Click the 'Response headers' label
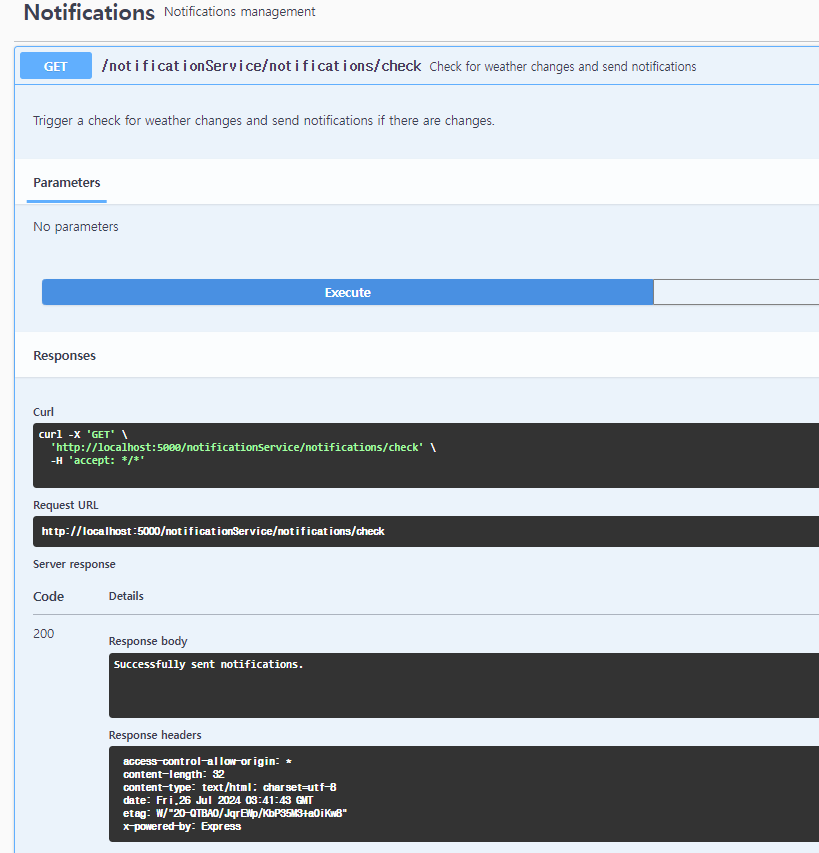 click(155, 735)
